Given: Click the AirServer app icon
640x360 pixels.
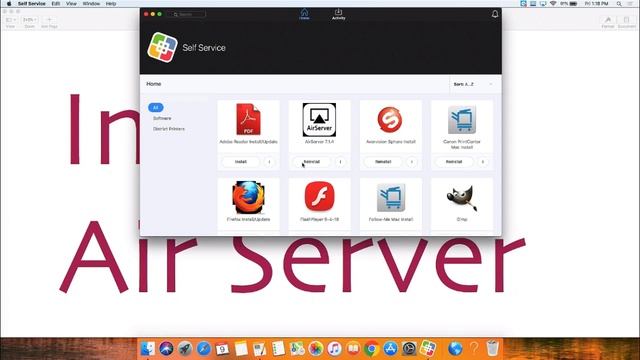Looking at the screenshot, I should coord(319,120).
